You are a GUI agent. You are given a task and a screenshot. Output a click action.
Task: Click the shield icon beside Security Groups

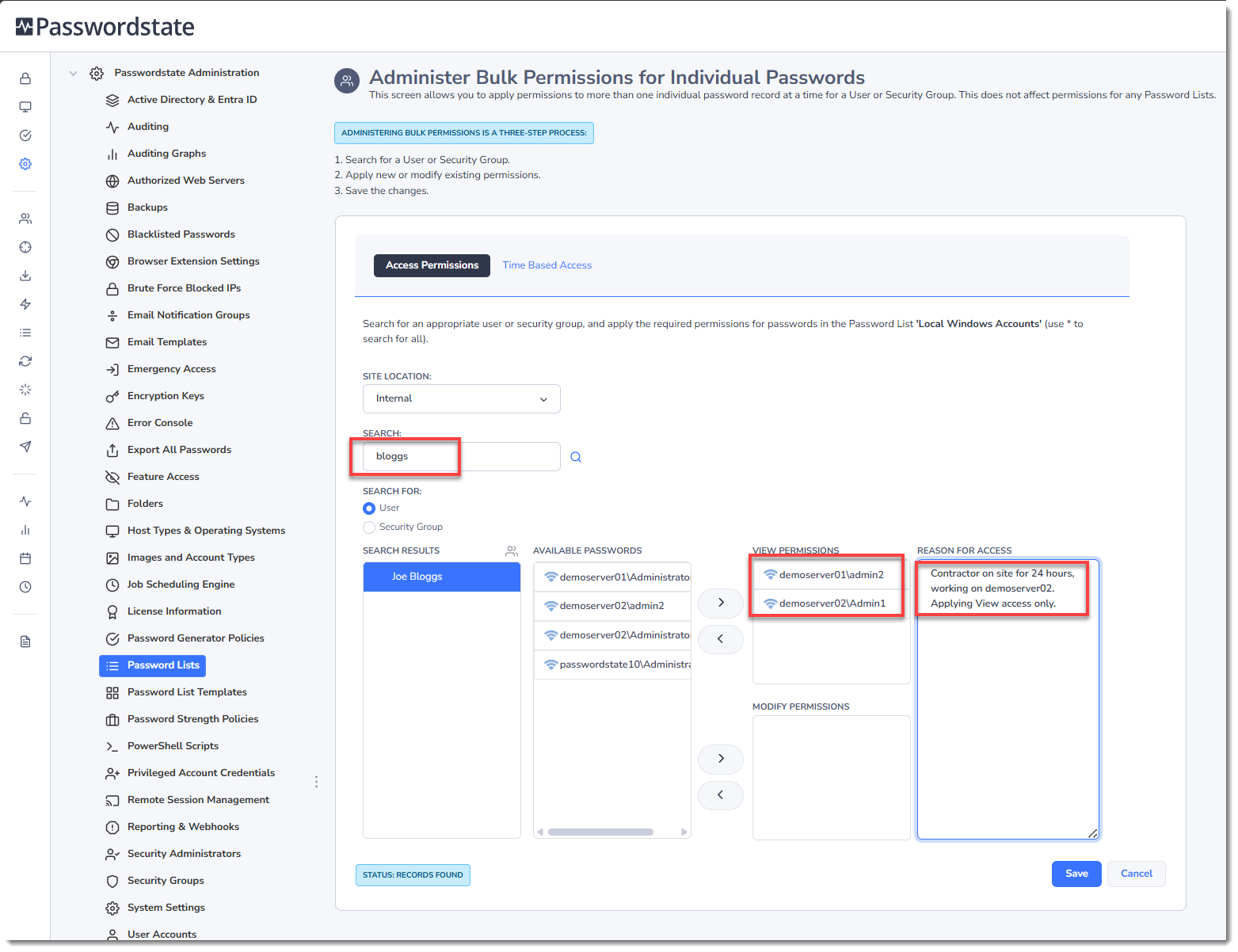pos(112,881)
